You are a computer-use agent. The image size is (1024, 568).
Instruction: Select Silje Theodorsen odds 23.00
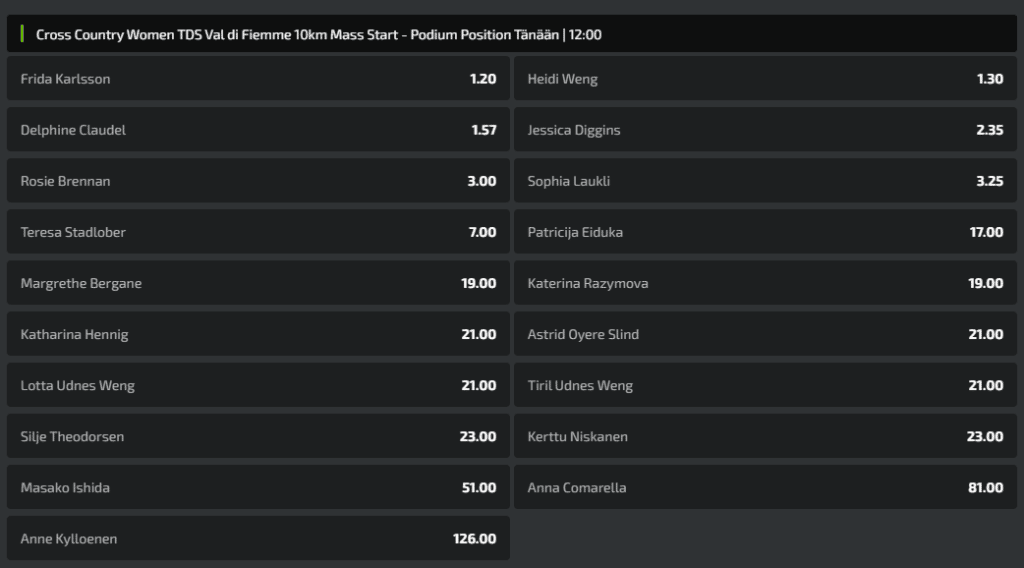(258, 436)
